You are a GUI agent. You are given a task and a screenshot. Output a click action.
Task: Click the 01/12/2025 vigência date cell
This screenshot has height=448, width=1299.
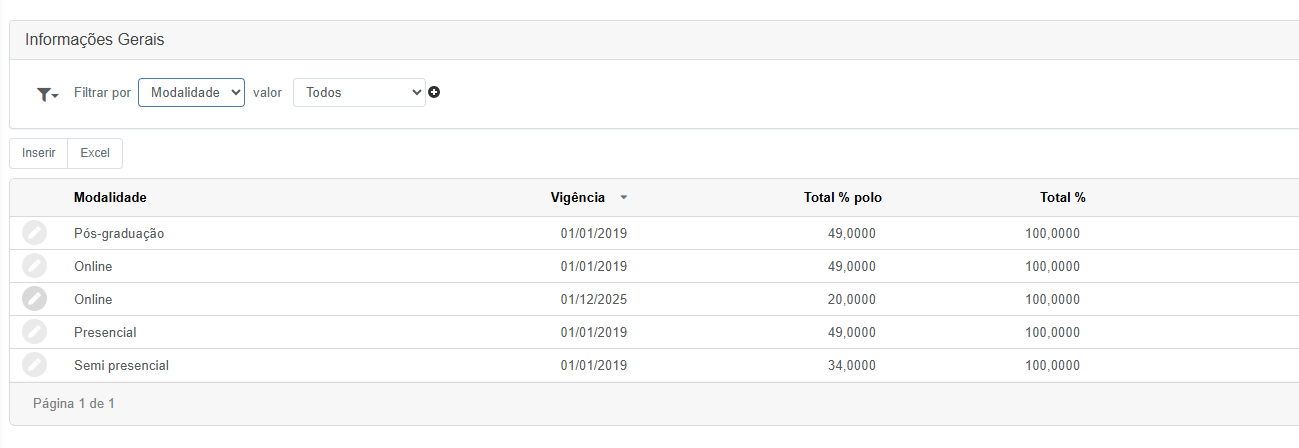594,299
